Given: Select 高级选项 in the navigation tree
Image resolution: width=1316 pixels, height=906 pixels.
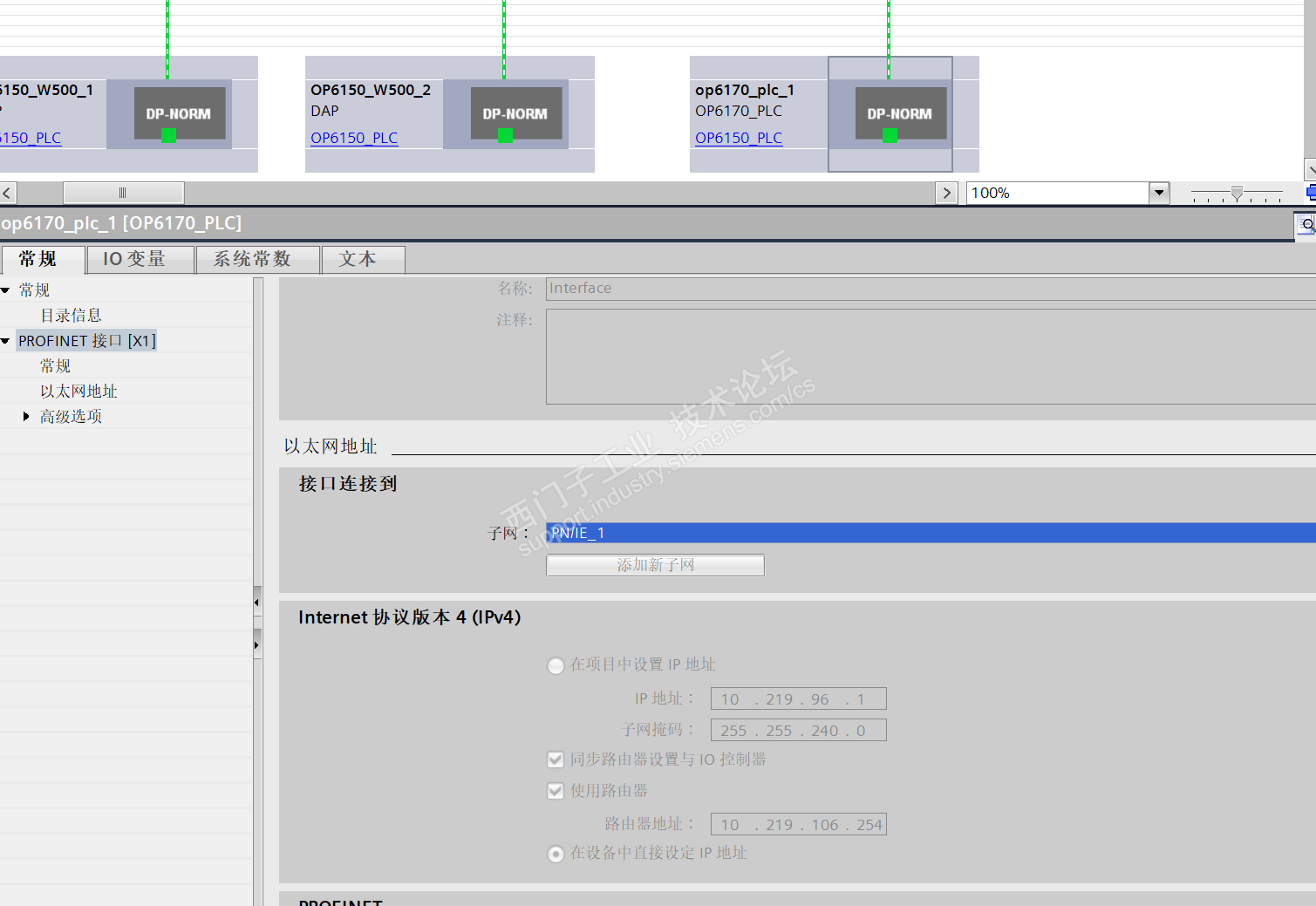Looking at the screenshot, I should coord(71,417).
